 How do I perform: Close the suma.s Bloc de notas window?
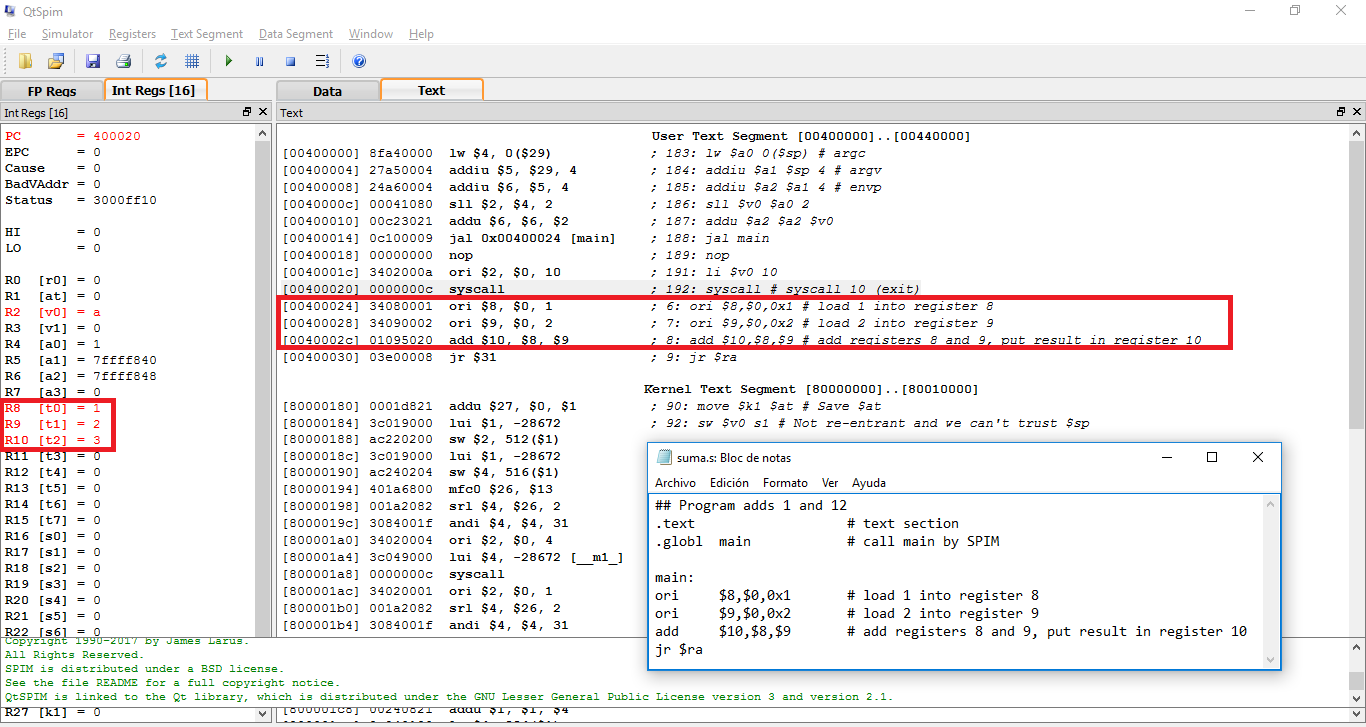coord(1258,457)
